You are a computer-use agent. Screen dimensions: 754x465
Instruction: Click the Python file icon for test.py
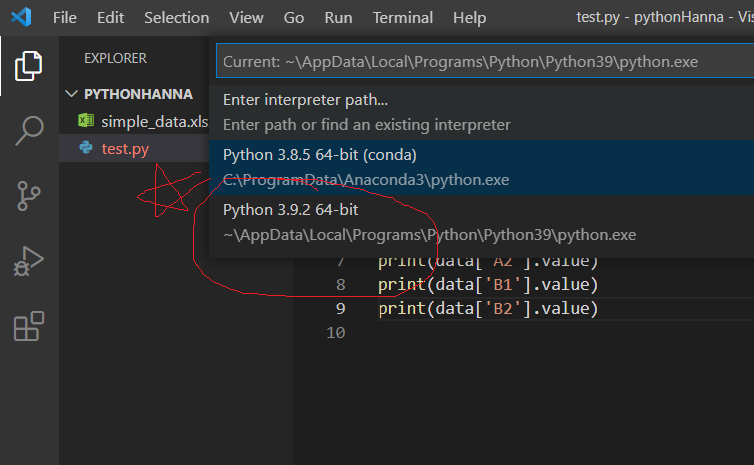click(86, 147)
